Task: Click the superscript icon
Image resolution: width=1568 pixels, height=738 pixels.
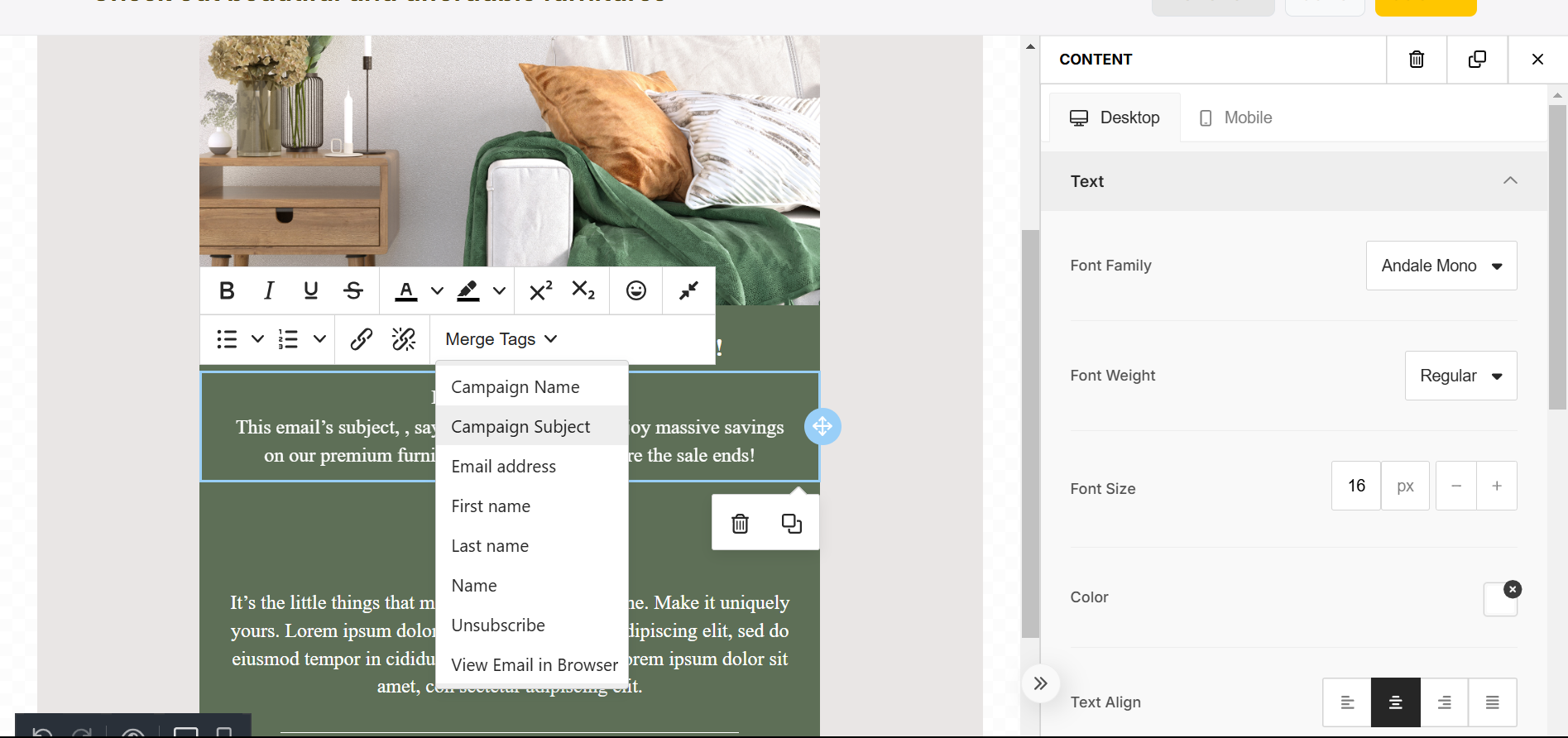Action: coord(540,290)
